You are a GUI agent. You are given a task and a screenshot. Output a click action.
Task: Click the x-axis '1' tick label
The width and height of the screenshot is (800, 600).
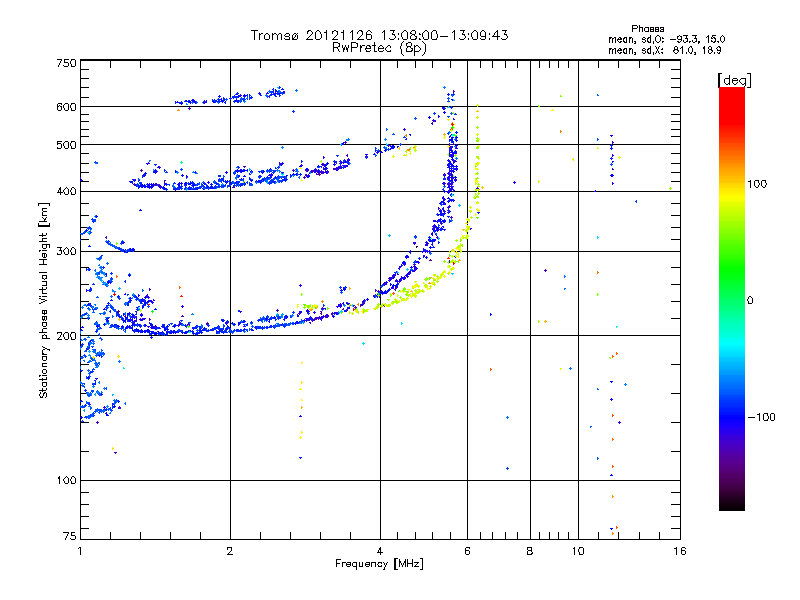80,551
